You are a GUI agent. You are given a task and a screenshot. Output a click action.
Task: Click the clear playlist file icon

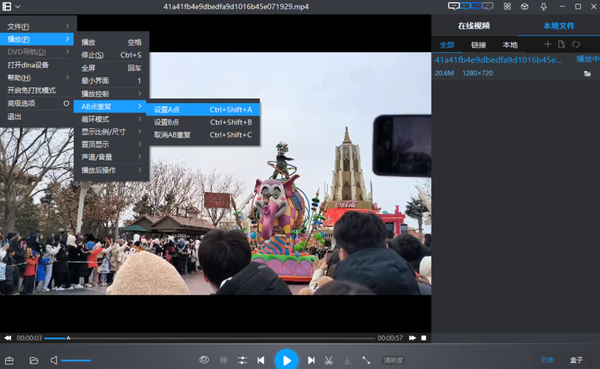point(561,44)
